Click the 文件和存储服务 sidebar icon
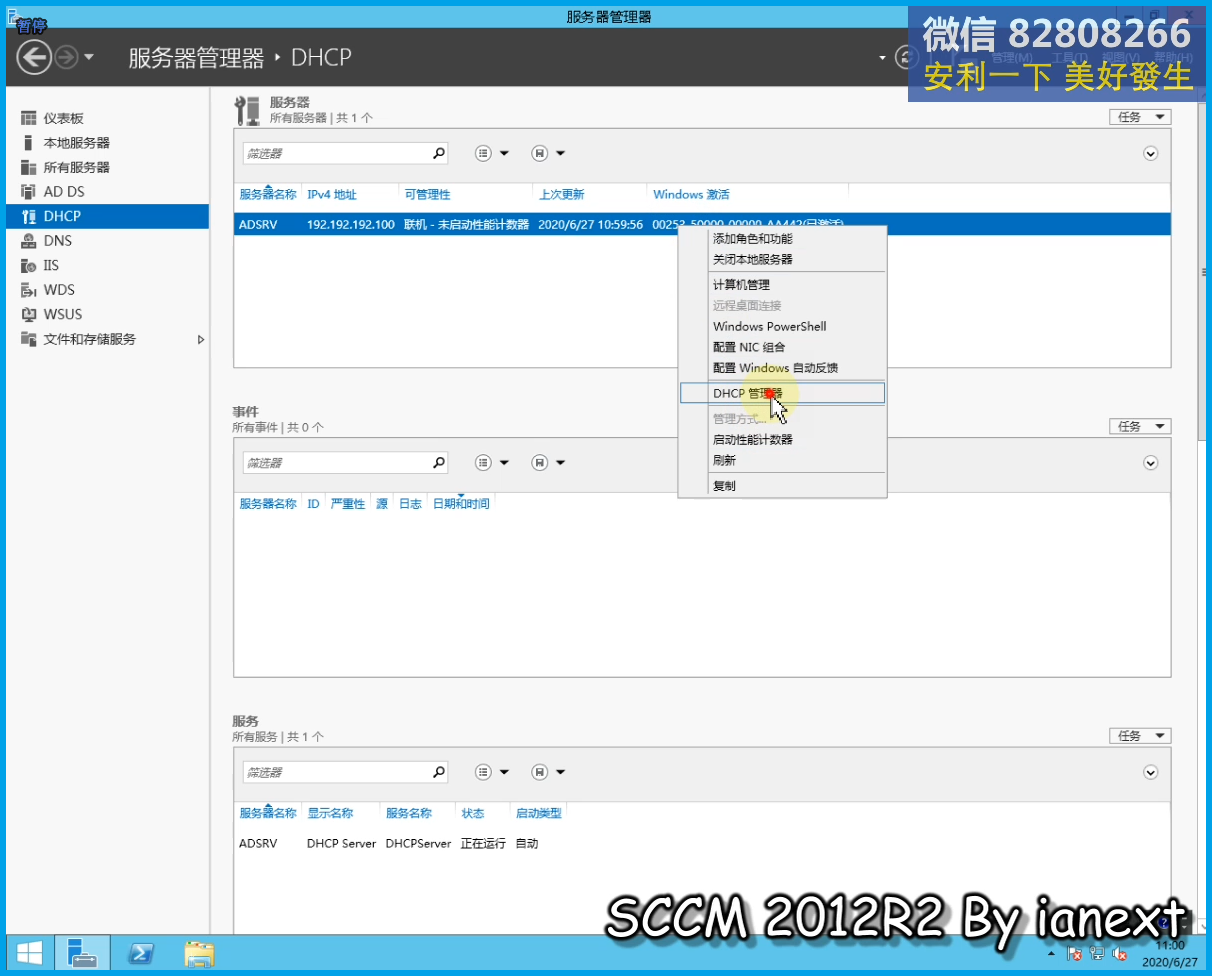The height and width of the screenshot is (976, 1212). (28, 339)
